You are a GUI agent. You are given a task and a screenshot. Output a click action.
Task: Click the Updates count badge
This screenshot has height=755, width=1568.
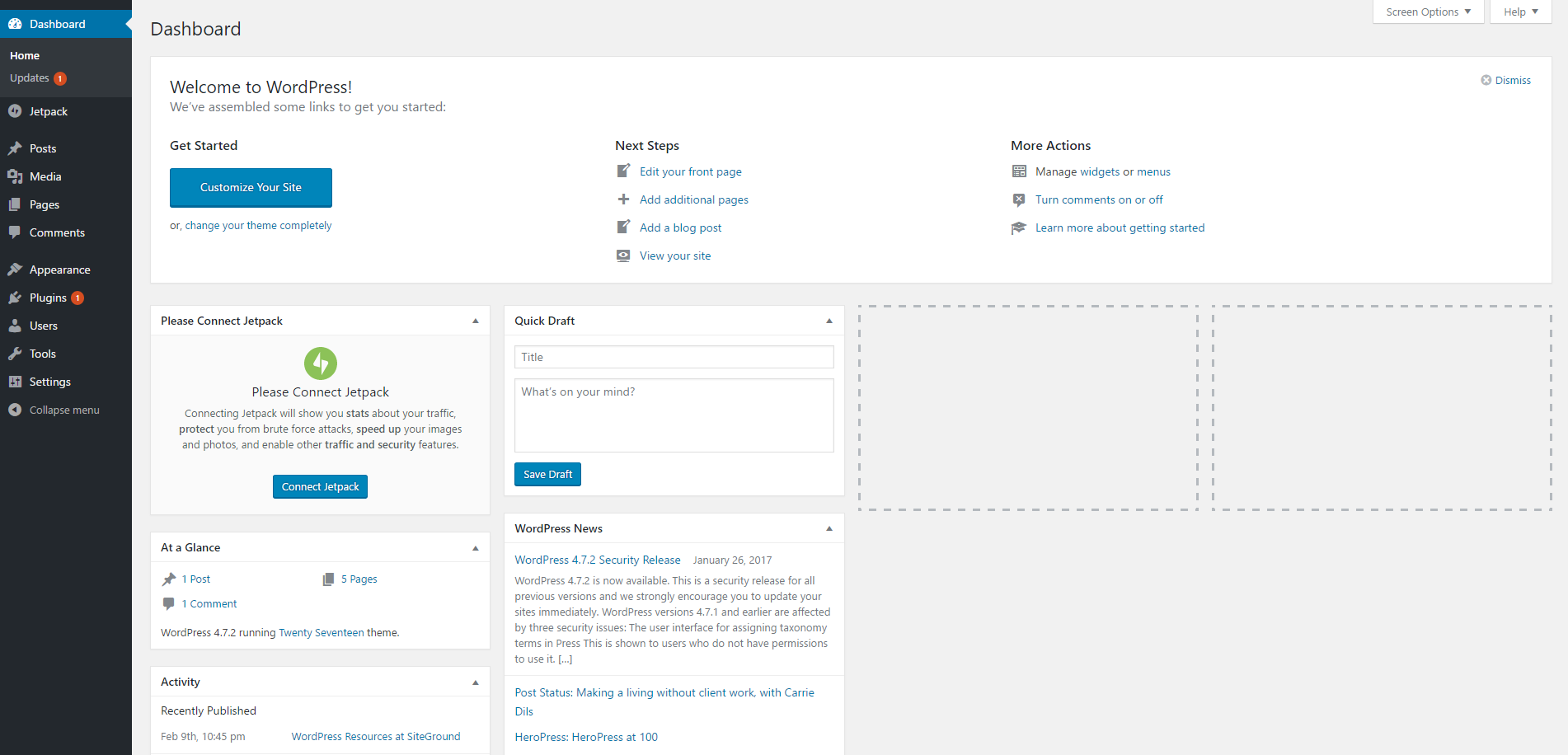click(60, 78)
